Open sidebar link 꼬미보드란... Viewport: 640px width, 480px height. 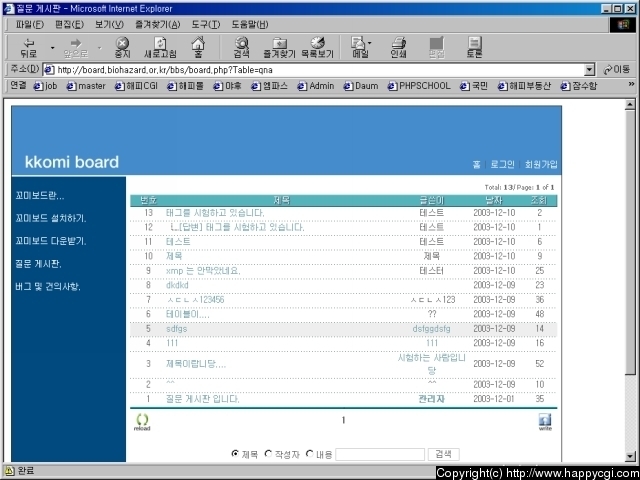[40, 196]
